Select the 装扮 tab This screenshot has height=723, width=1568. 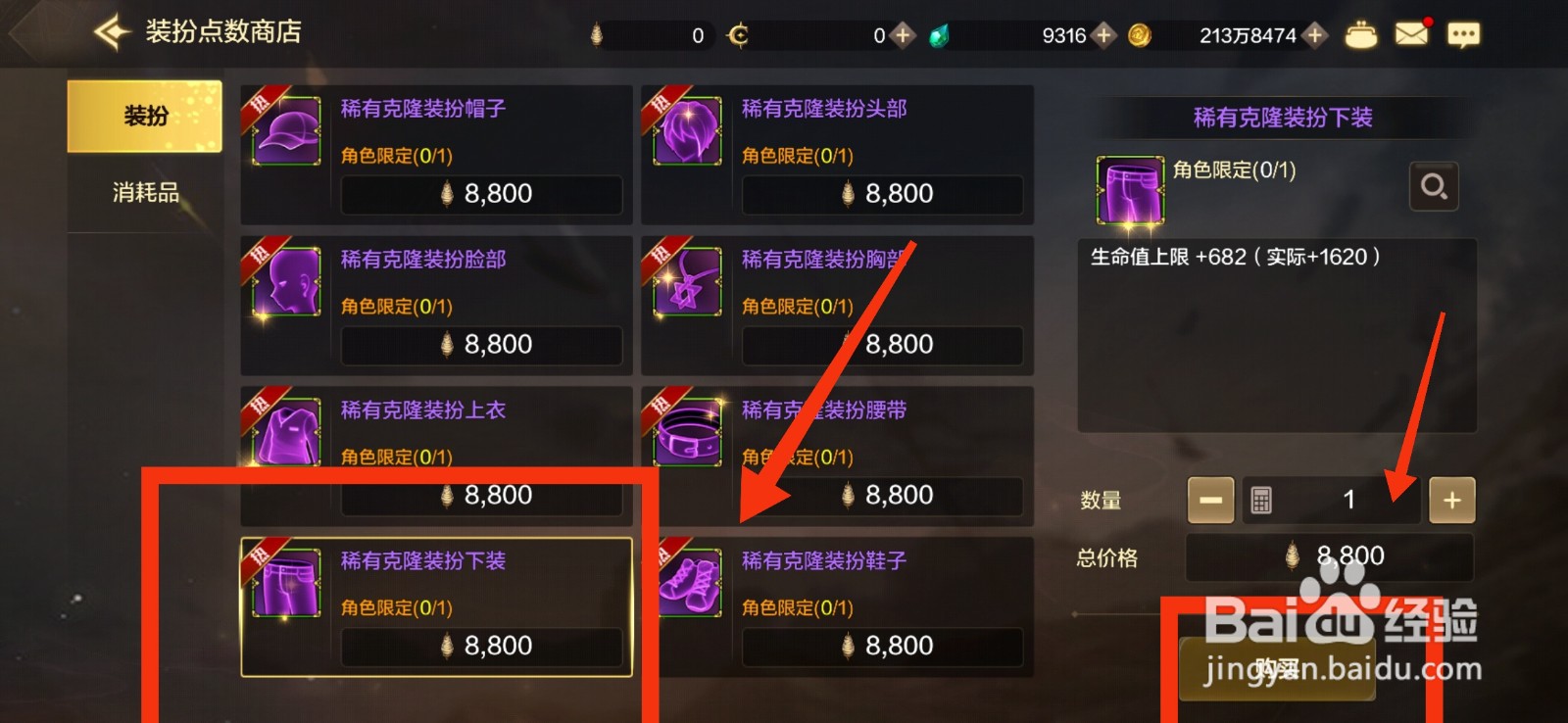145,117
